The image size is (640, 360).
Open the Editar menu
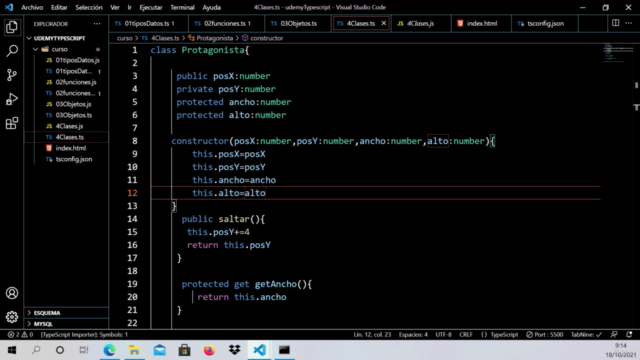pos(59,7)
